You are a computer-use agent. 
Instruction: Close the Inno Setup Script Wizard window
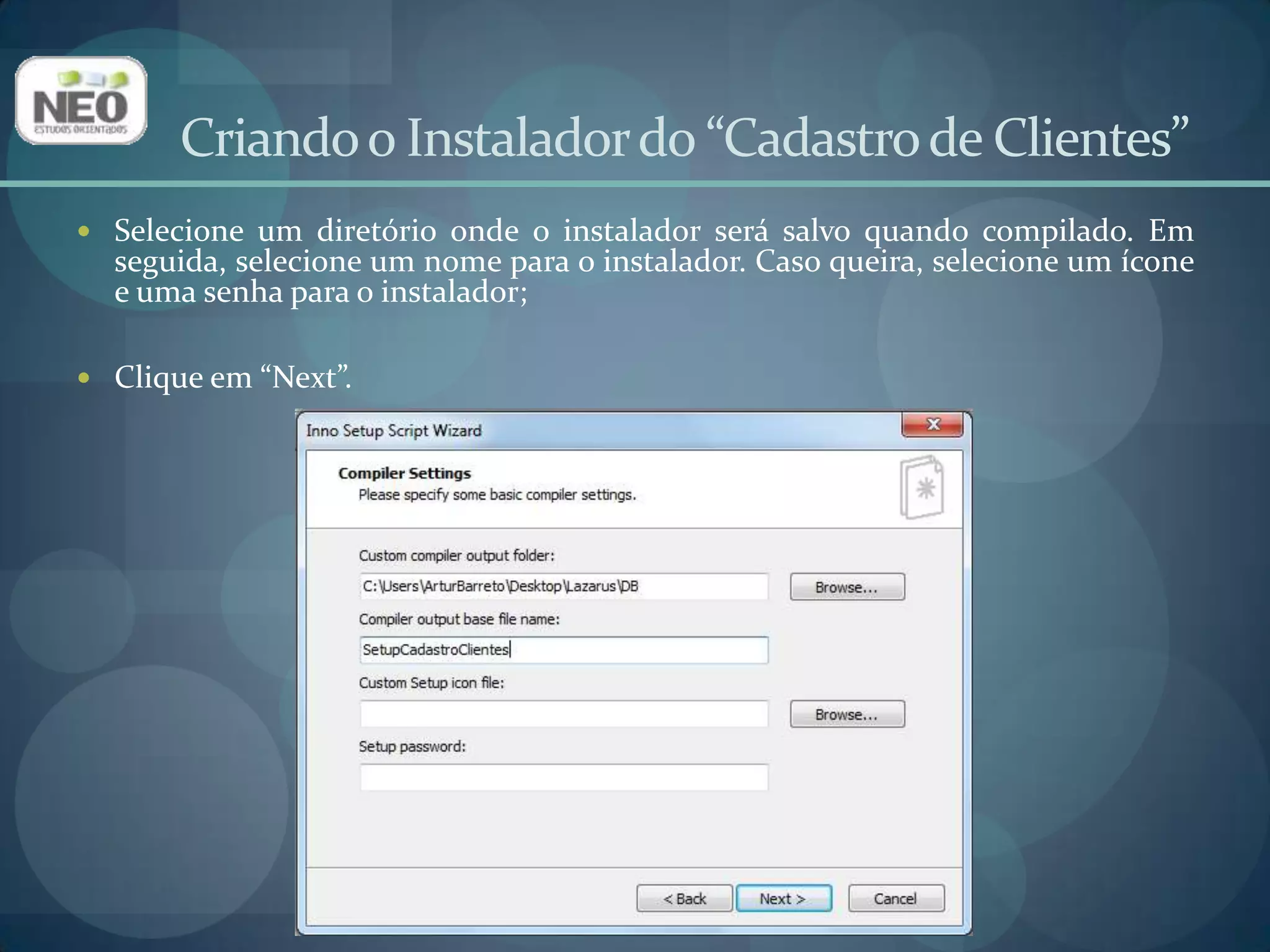[933, 425]
